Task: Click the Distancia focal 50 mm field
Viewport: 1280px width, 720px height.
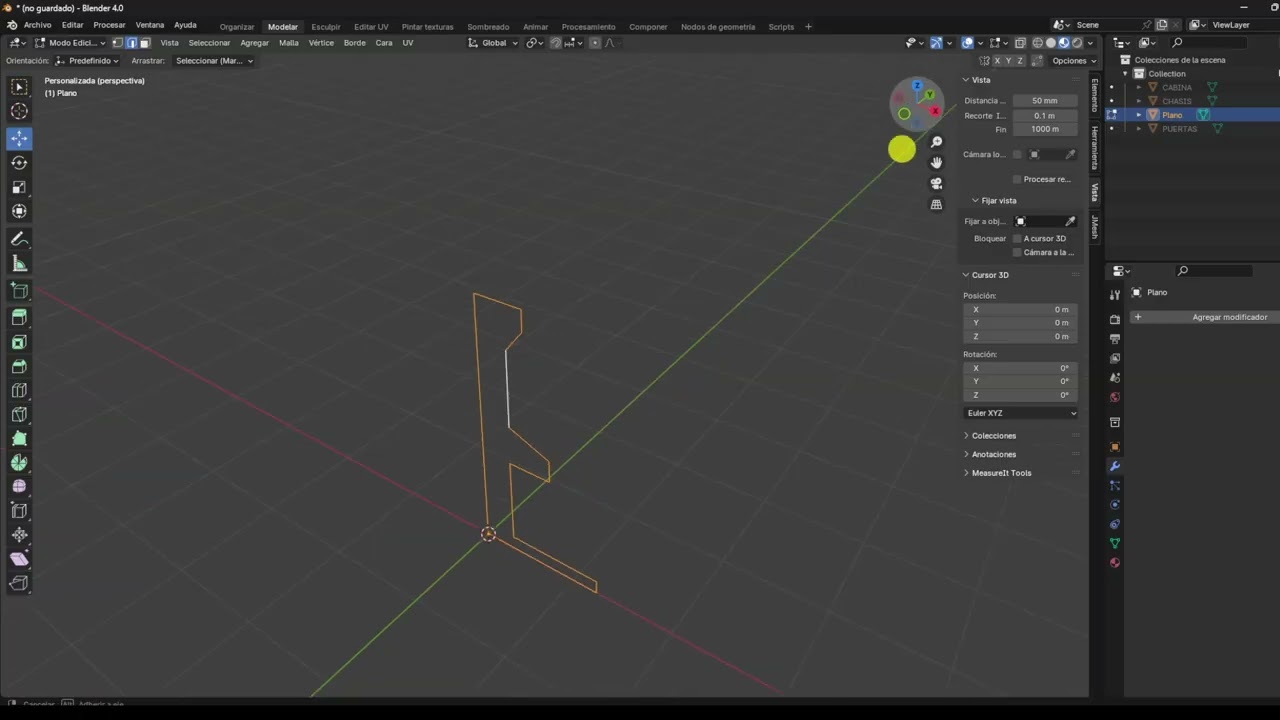Action: pos(1045,101)
